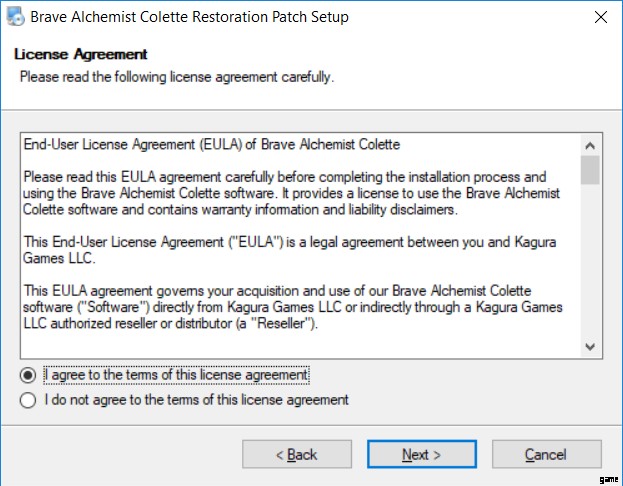Click the empty scrollbar track below the thumb

[590, 270]
